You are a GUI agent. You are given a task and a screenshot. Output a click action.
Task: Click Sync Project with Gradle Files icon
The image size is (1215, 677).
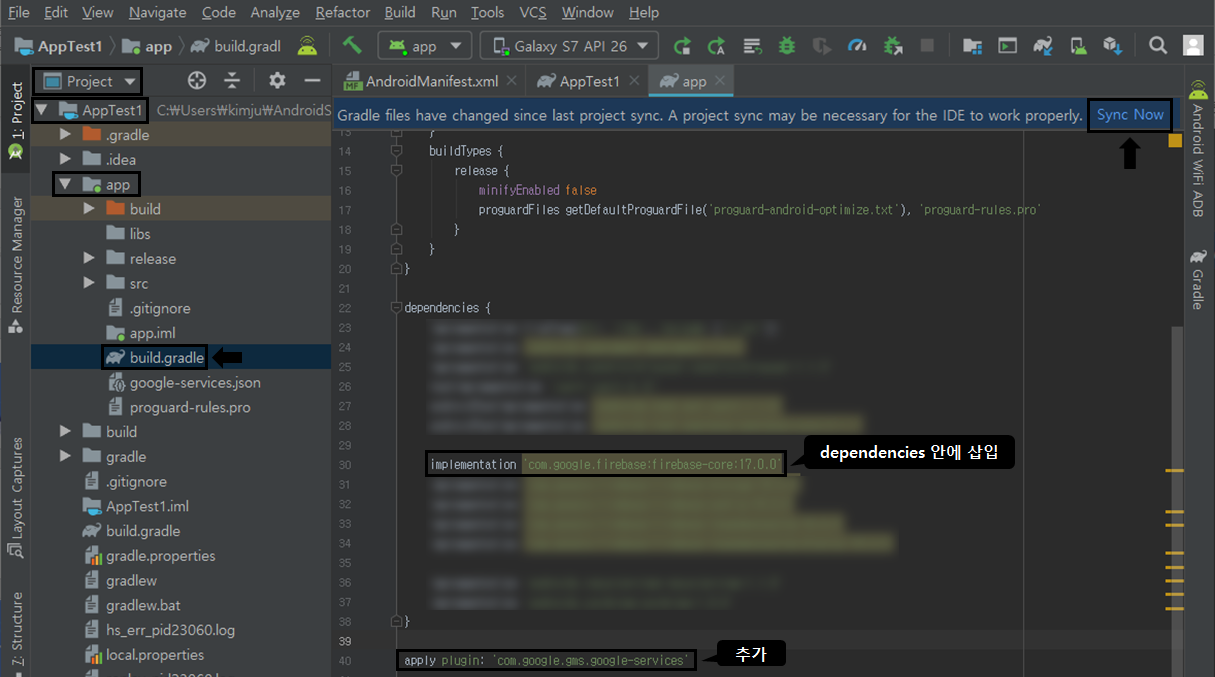(x=1044, y=46)
